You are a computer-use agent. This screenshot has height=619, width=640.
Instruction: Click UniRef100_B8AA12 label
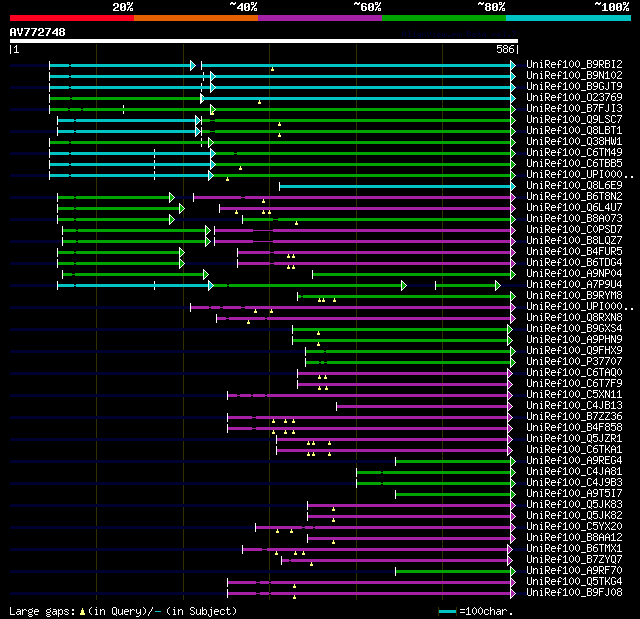pyautogui.click(x=574, y=538)
